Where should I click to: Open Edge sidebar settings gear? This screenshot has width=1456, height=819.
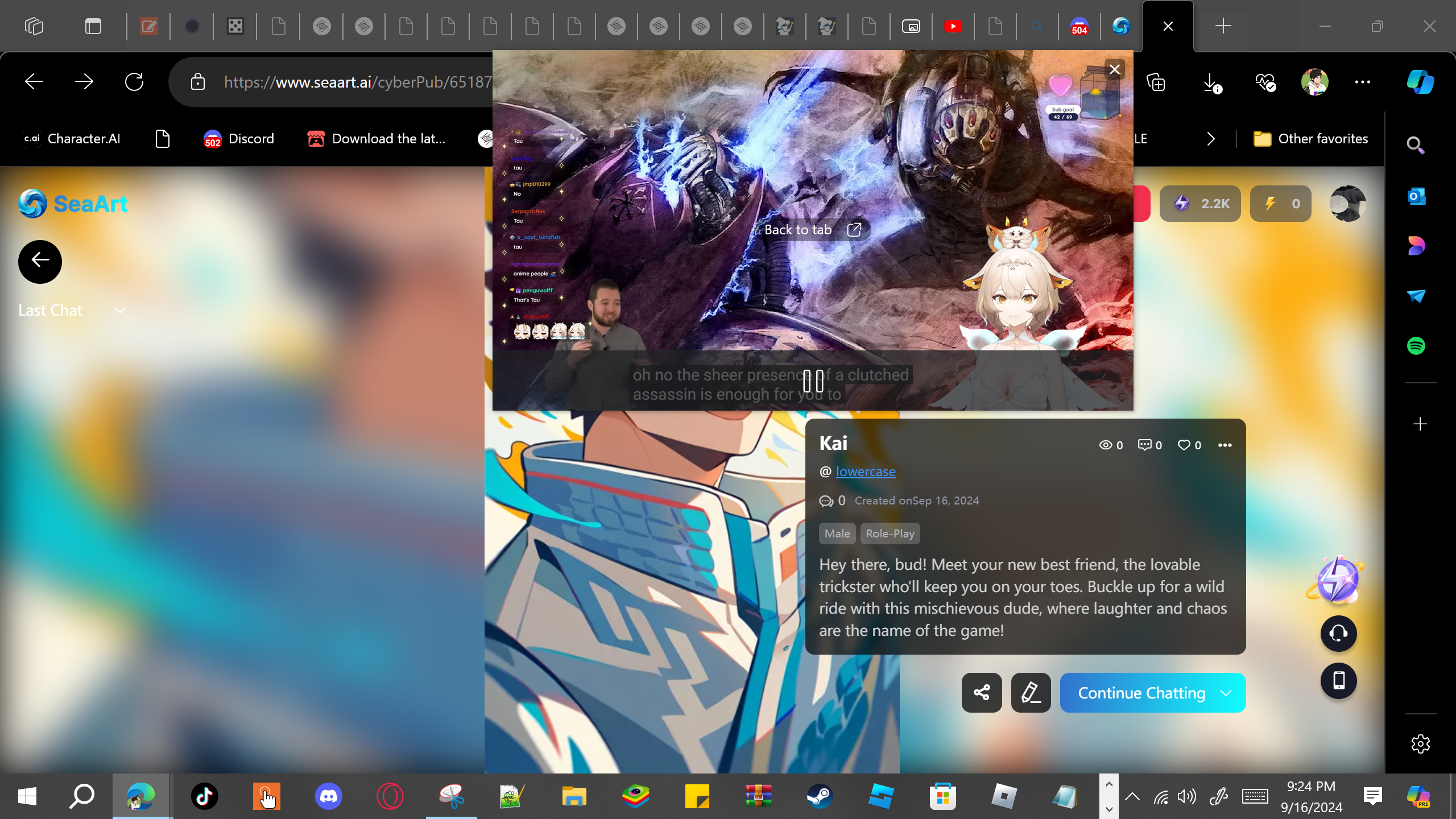point(1420,744)
